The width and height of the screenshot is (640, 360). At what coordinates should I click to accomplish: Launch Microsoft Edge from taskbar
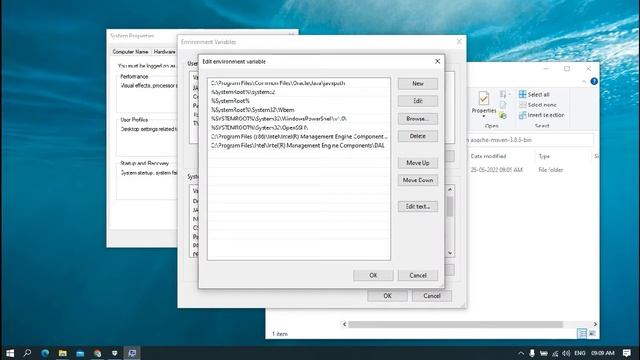click(45, 353)
